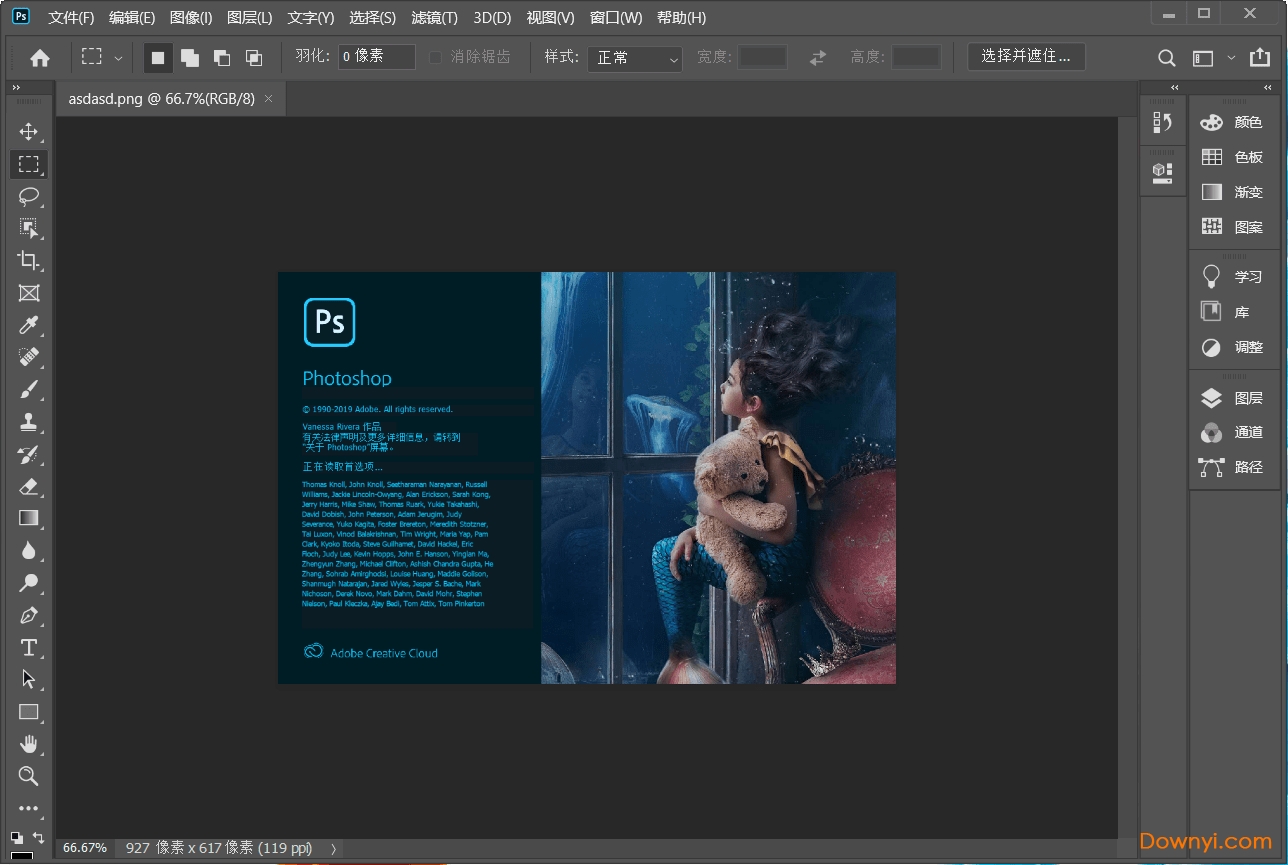Select the Clone Stamp tool
Viewport: 1288px width, 865px height.
point(29,421)
